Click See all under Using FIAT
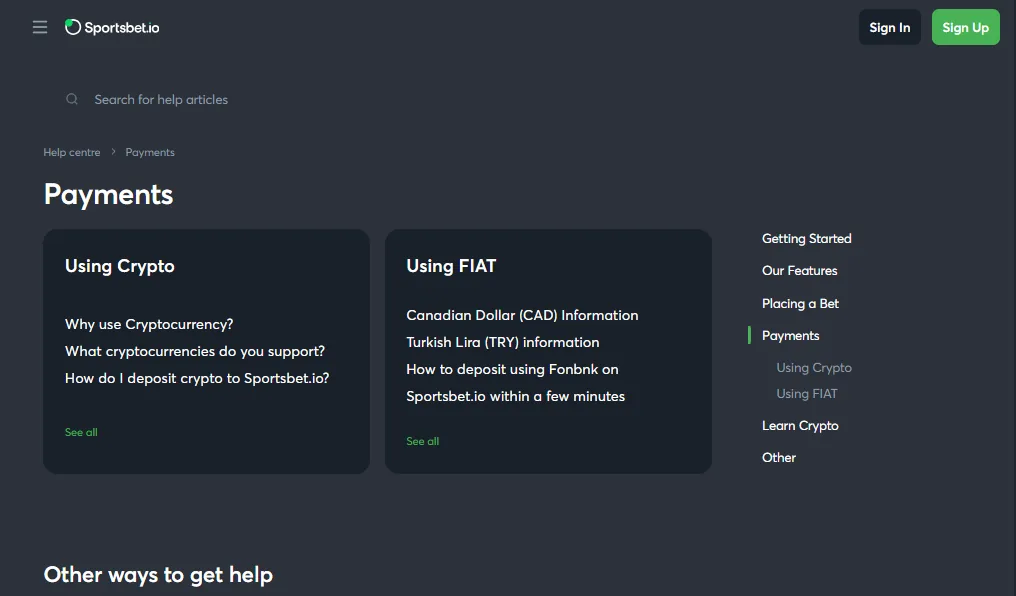Screen dimensions: 1016x596 click(x=422, y=441)
